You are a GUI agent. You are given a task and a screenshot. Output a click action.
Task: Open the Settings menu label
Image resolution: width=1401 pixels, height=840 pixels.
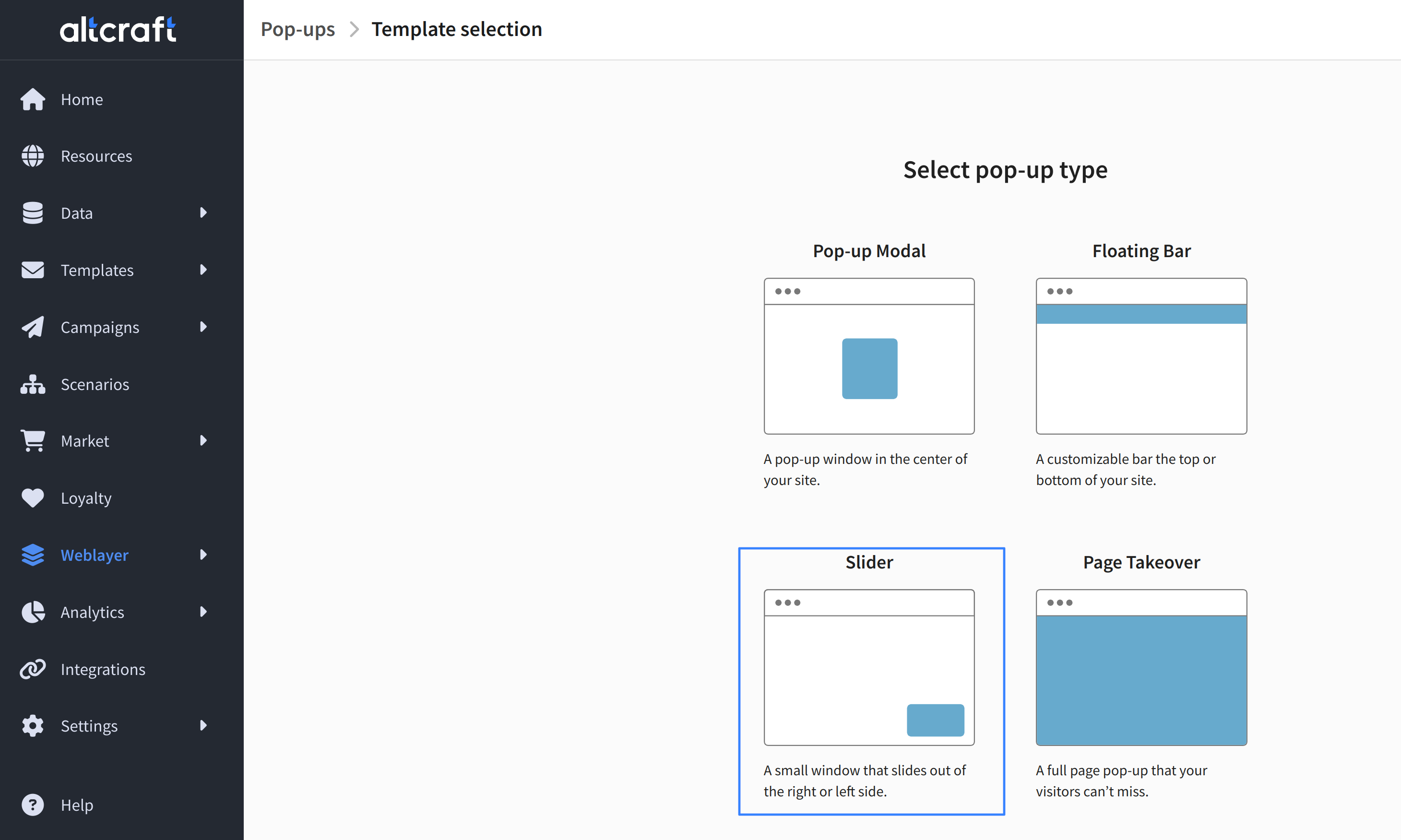pyautogui.click(x=89, y=726)
